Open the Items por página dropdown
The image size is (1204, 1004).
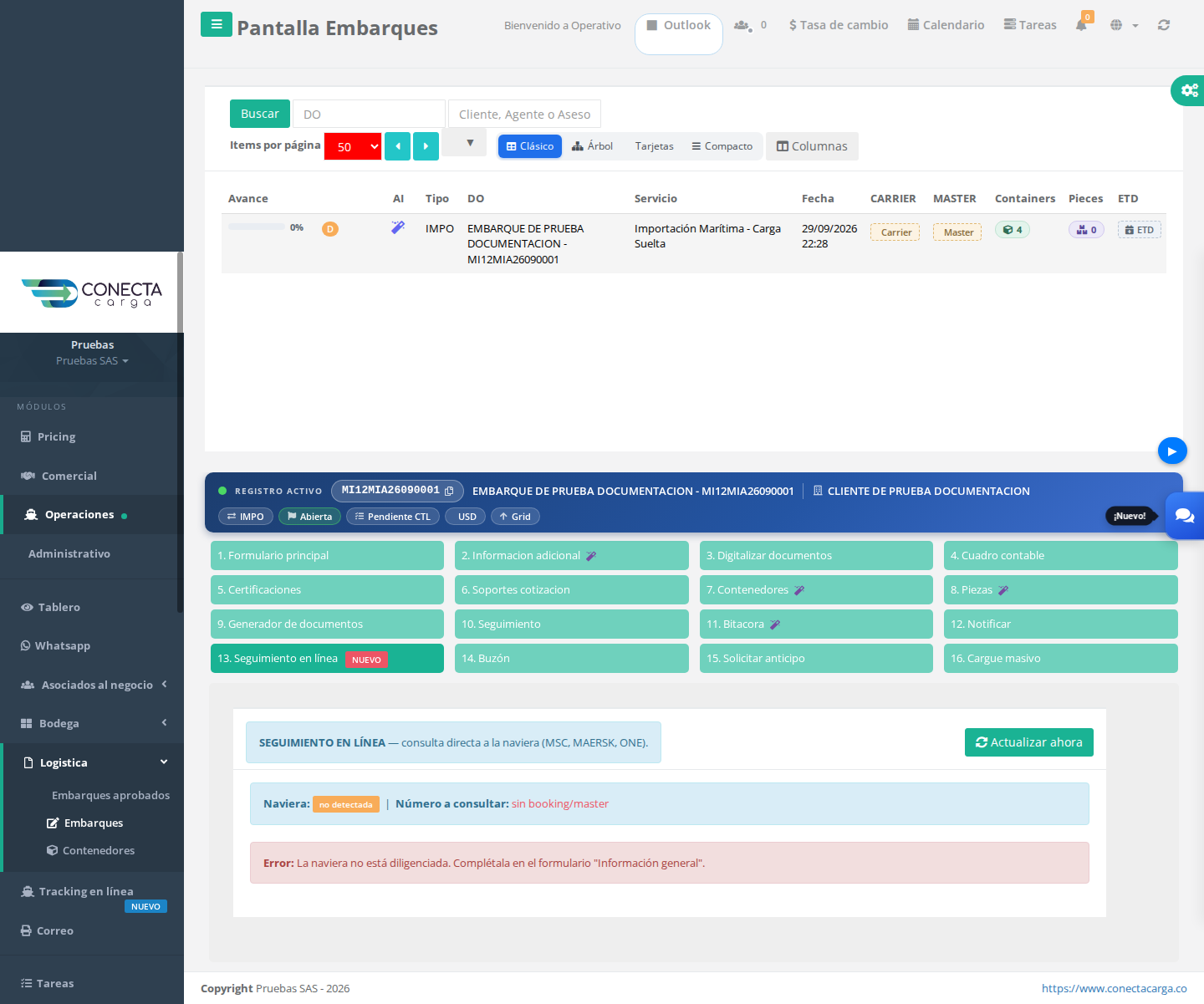pos(353,146)
